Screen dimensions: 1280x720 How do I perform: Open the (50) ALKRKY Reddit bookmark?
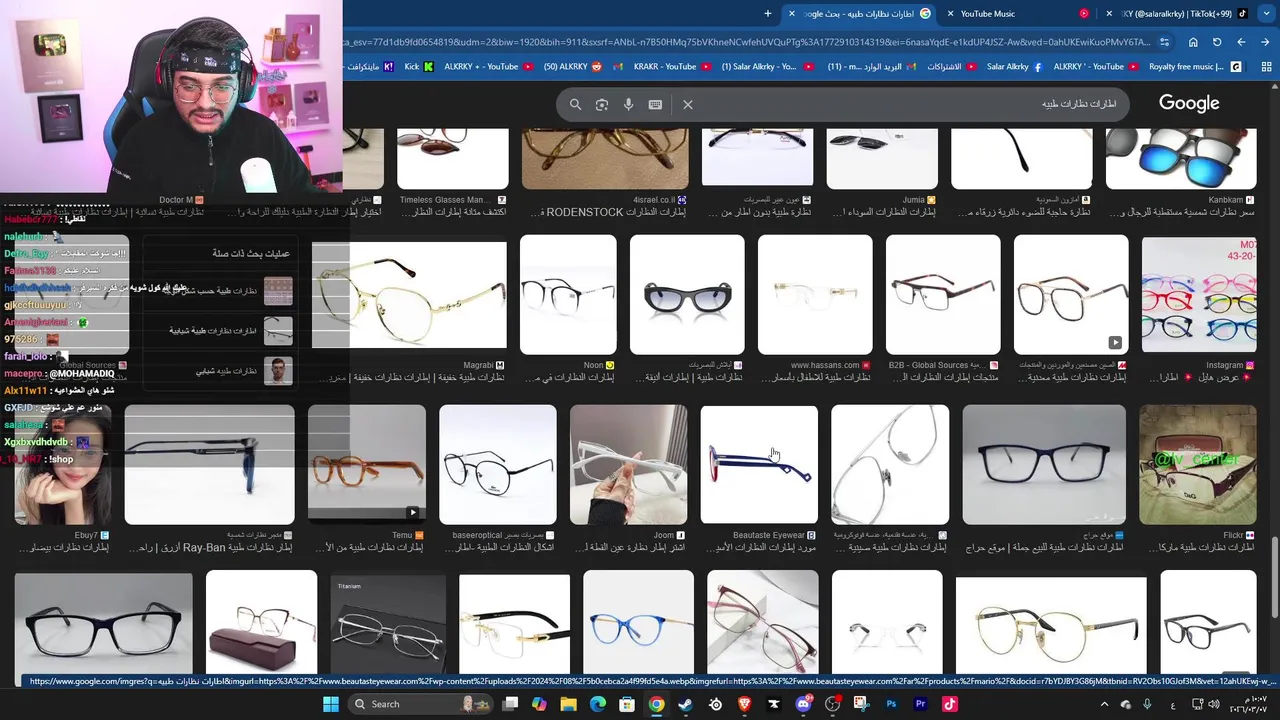pyautogui.click(x=573, y=67)
